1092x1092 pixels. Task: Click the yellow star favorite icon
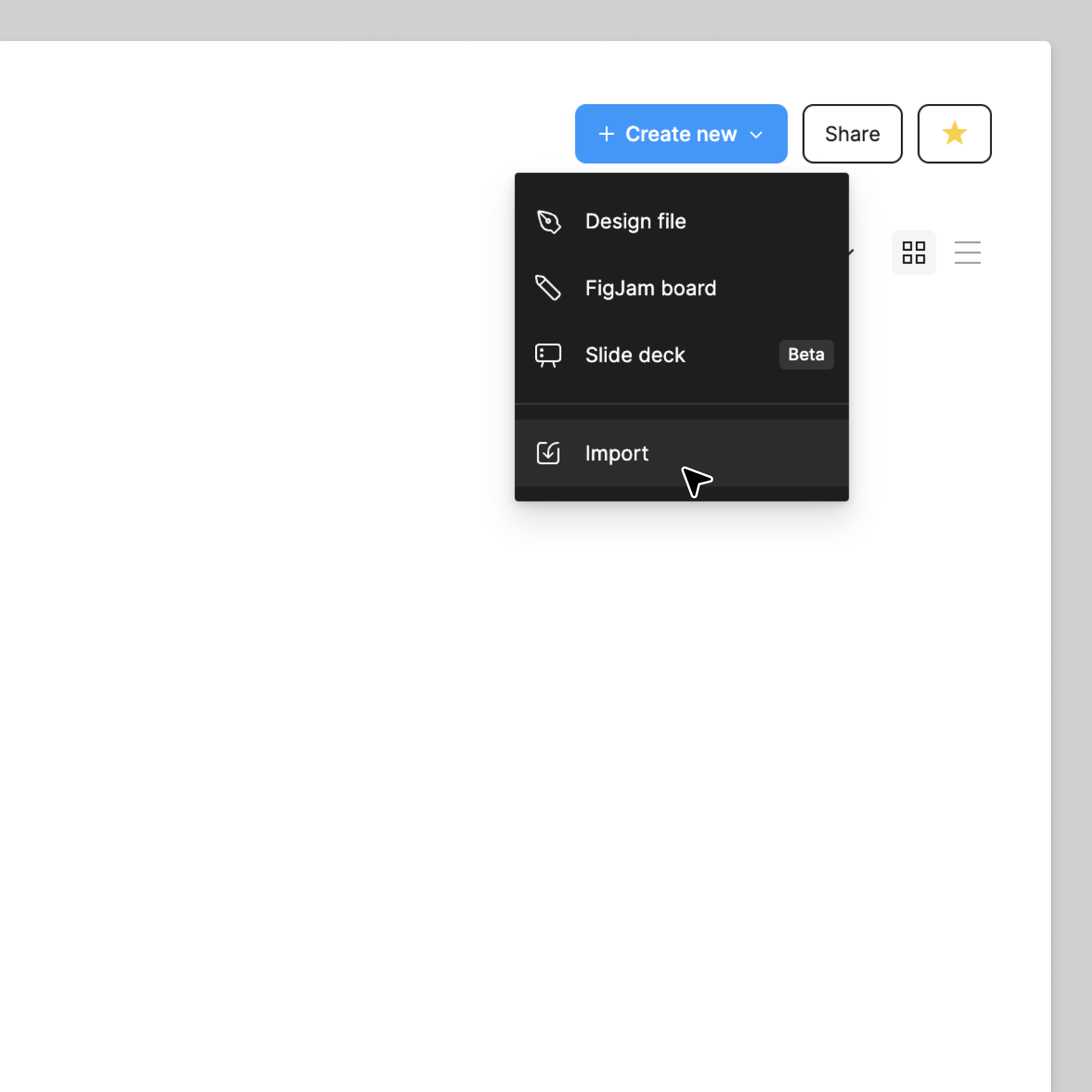pos(954,134)
